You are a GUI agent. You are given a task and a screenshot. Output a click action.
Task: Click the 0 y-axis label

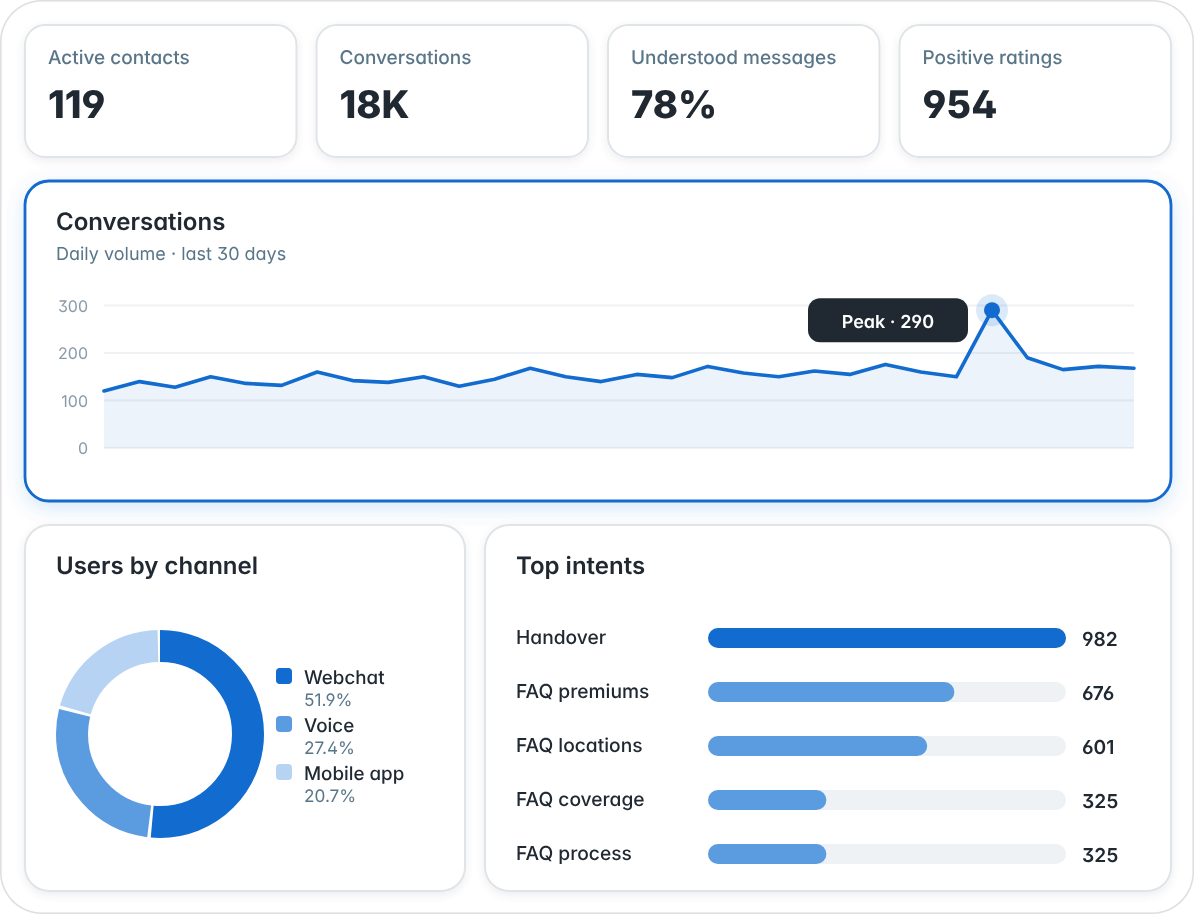click(83, 449)
